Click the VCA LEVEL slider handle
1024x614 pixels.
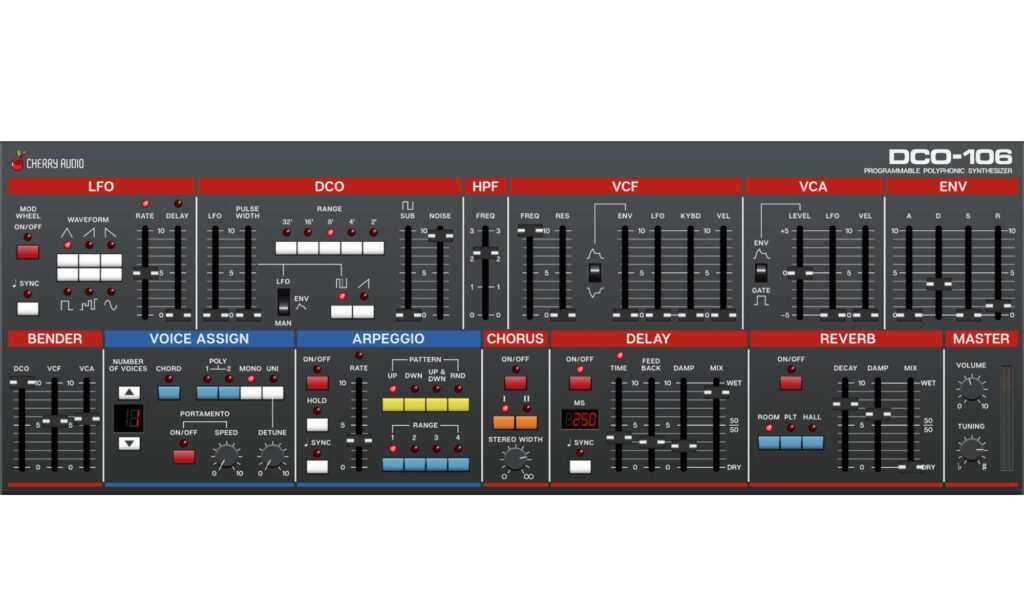point(799,274)
